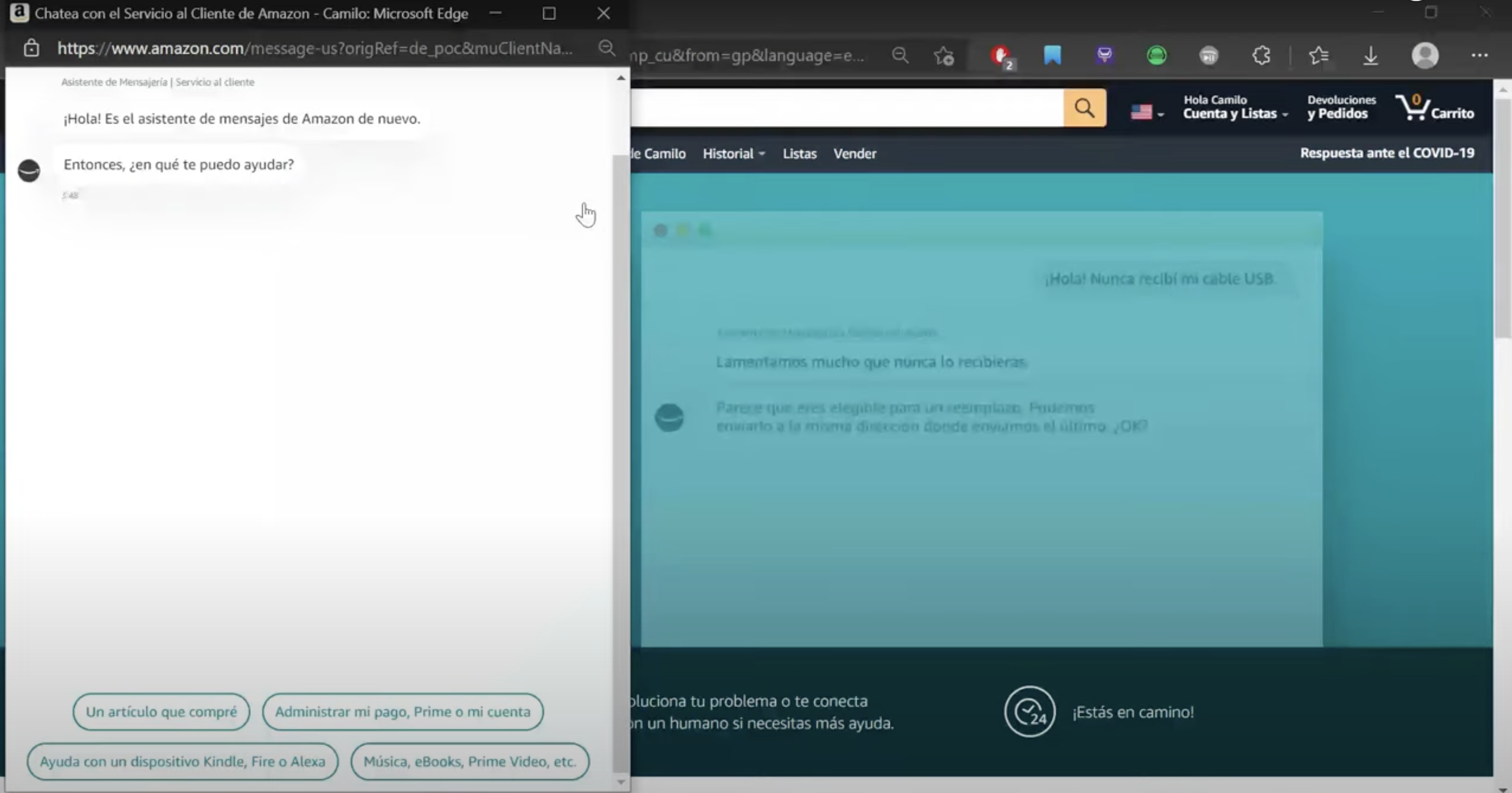Click the Asistente de Mensajería header text
The image size is (1512, 793).
click(158, 82)
